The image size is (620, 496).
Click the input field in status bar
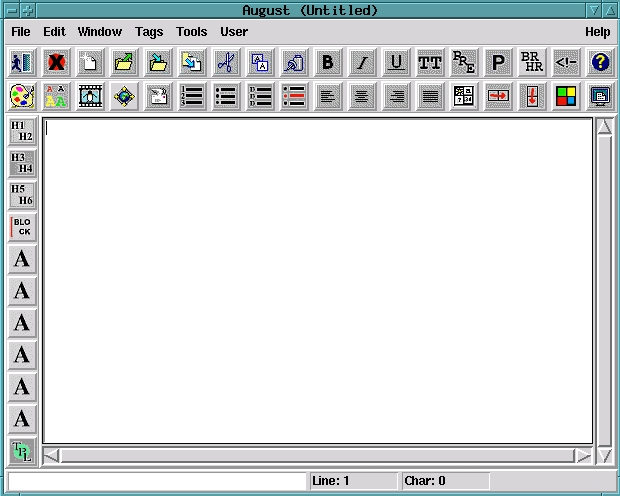[x=156, y=481]
